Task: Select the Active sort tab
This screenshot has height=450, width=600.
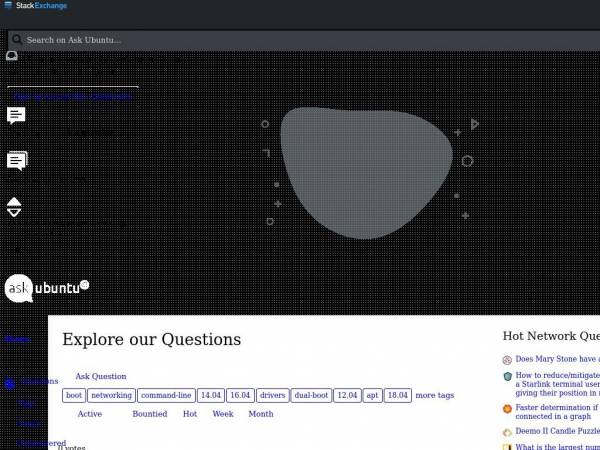Action: (x=90, y=414)
